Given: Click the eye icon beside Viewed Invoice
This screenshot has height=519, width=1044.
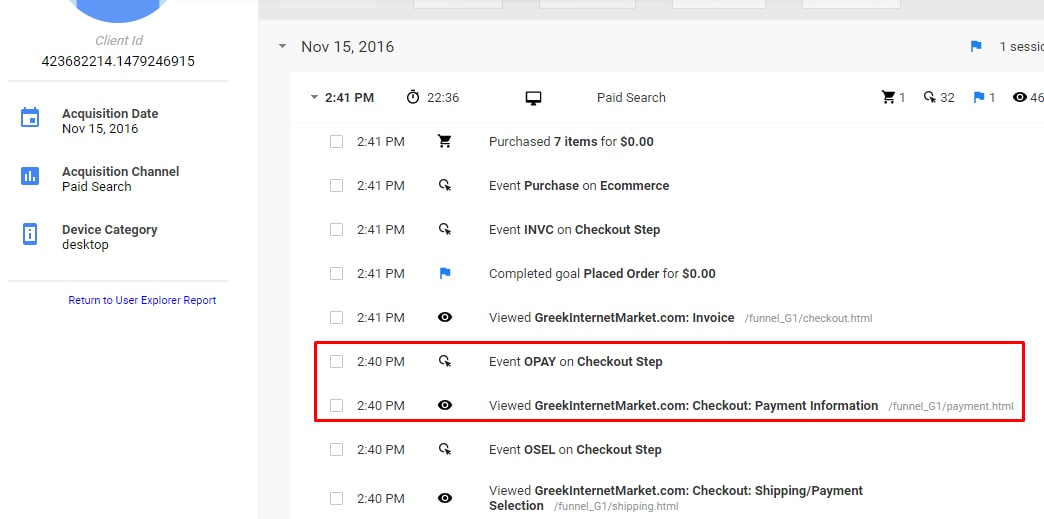Looking at the screenshot, I should point(445,318).
